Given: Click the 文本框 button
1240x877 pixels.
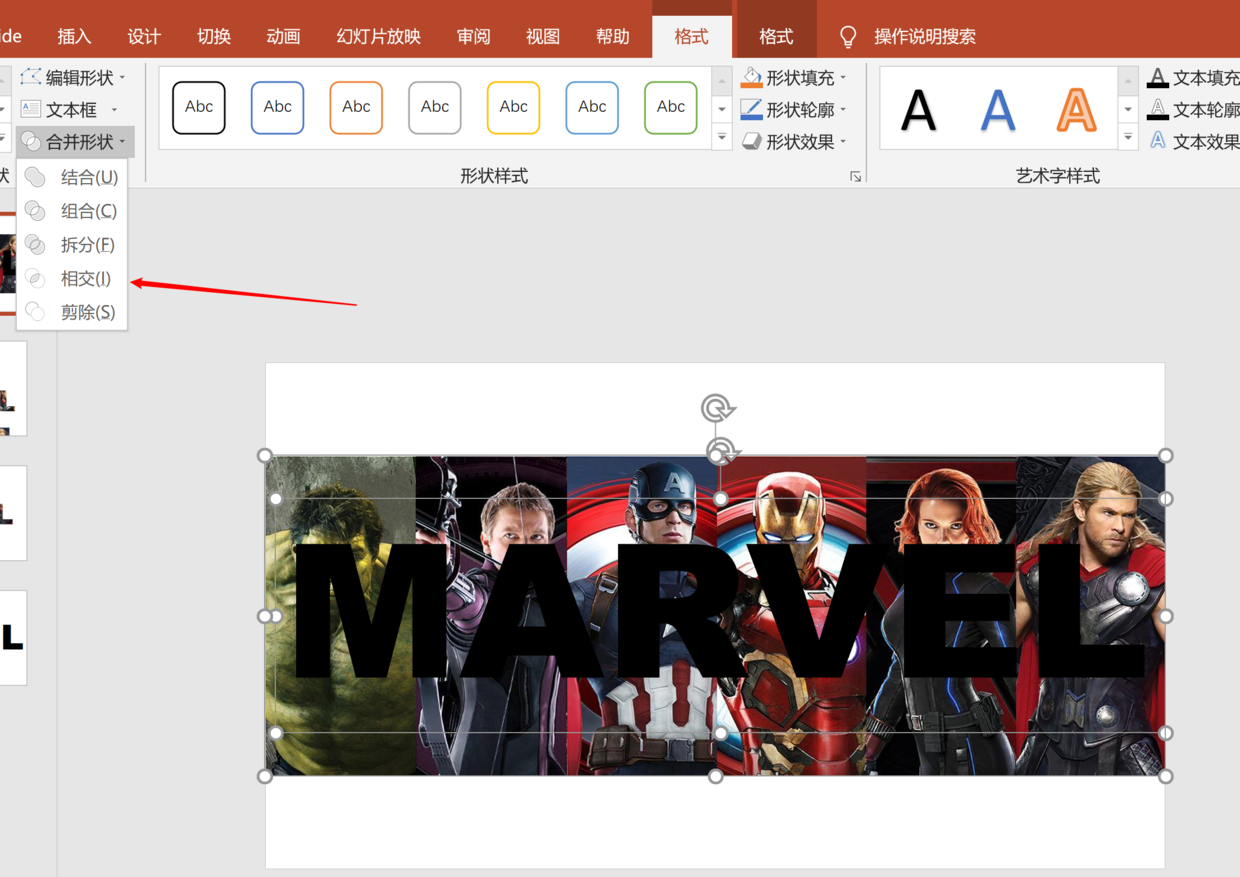Looking at the screenshot, I should (x=70, y=109).
